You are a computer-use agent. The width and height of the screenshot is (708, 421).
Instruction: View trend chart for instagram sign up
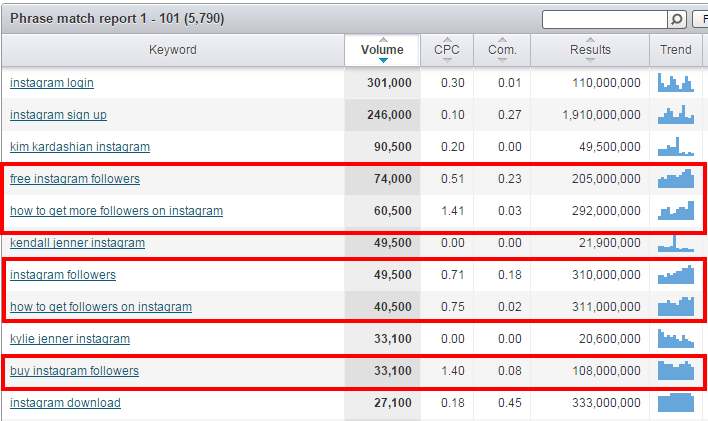click(675, 115)
